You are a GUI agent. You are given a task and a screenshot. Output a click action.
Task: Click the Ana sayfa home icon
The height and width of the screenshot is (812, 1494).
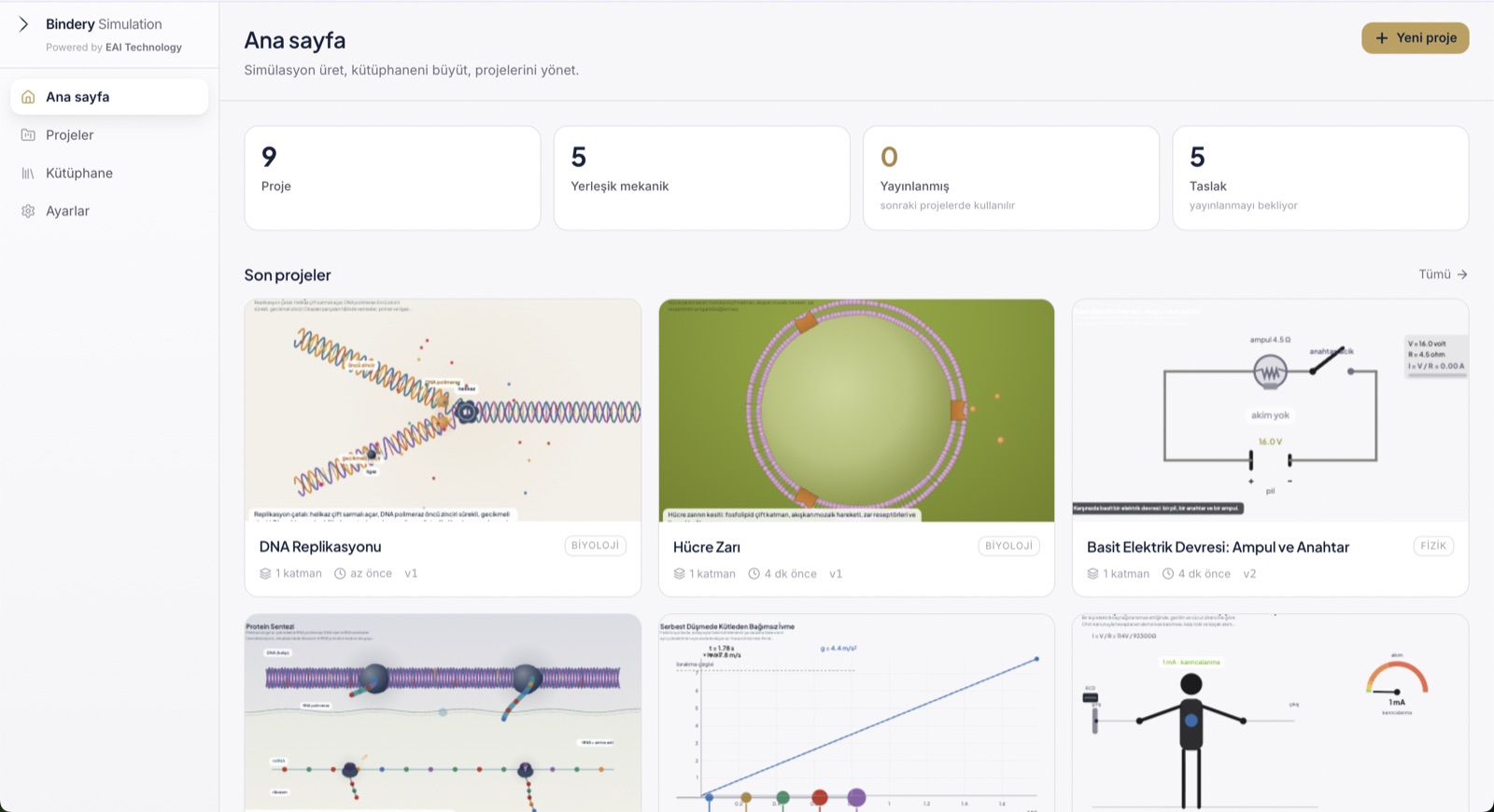pyautogui.click(x=28, y=97)
